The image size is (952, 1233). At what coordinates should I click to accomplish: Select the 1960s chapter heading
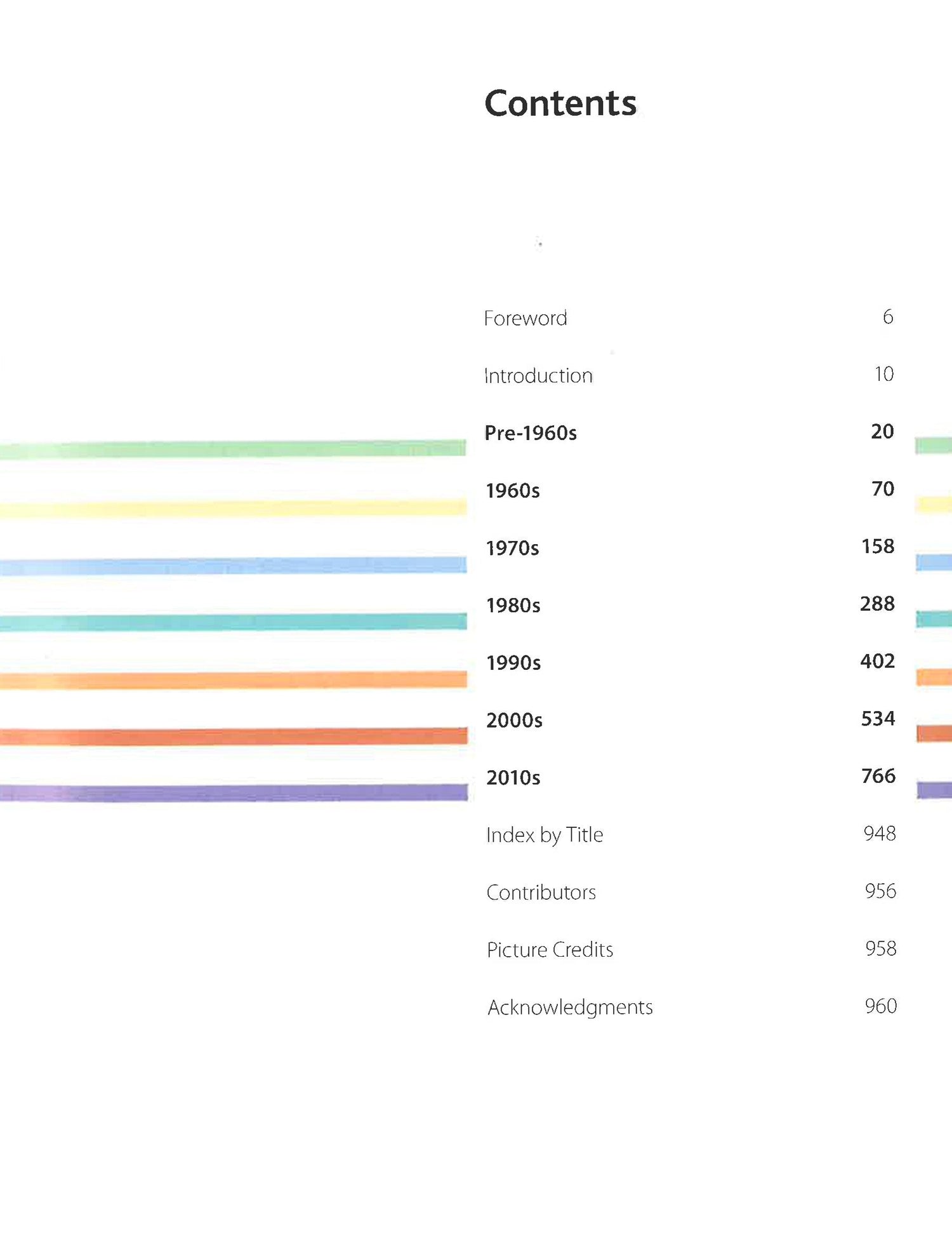pyautogui.click(x=513, y=491)
